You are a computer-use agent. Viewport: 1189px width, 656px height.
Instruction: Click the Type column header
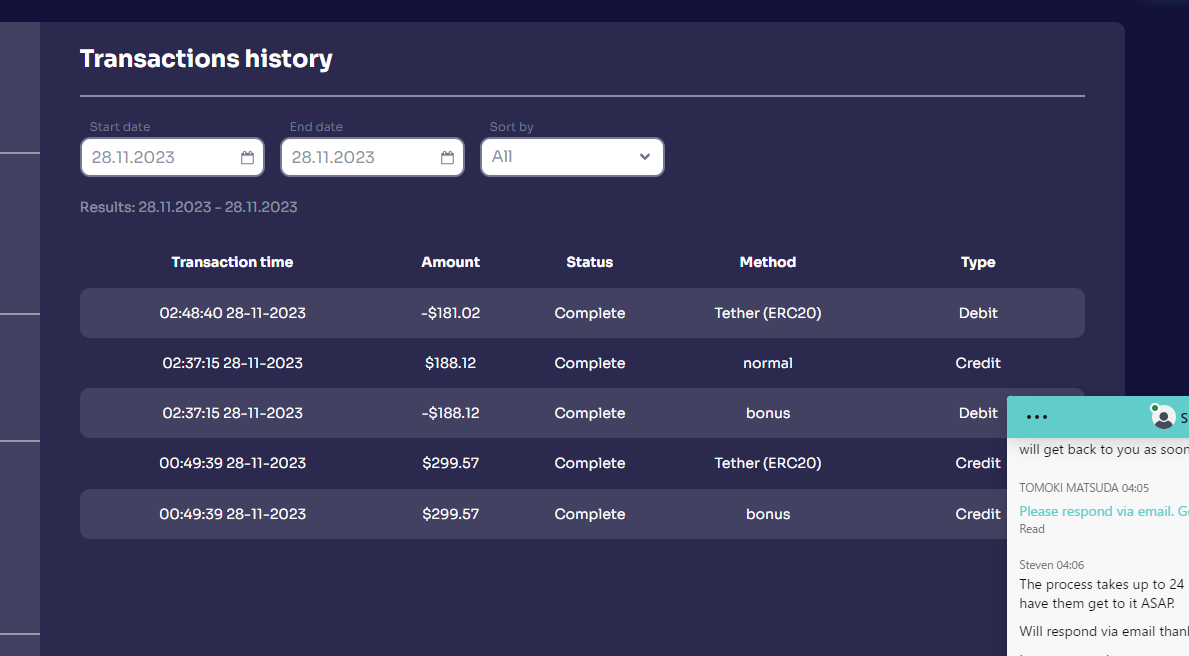click(977, 262)
